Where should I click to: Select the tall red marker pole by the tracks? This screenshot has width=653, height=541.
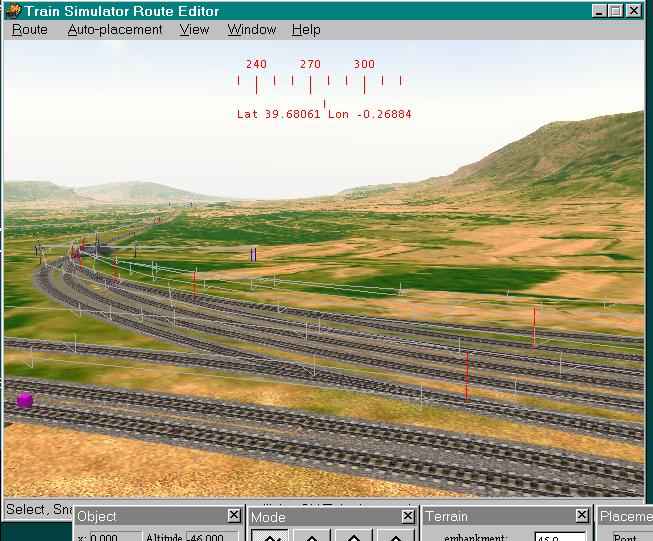pos(466,375)
